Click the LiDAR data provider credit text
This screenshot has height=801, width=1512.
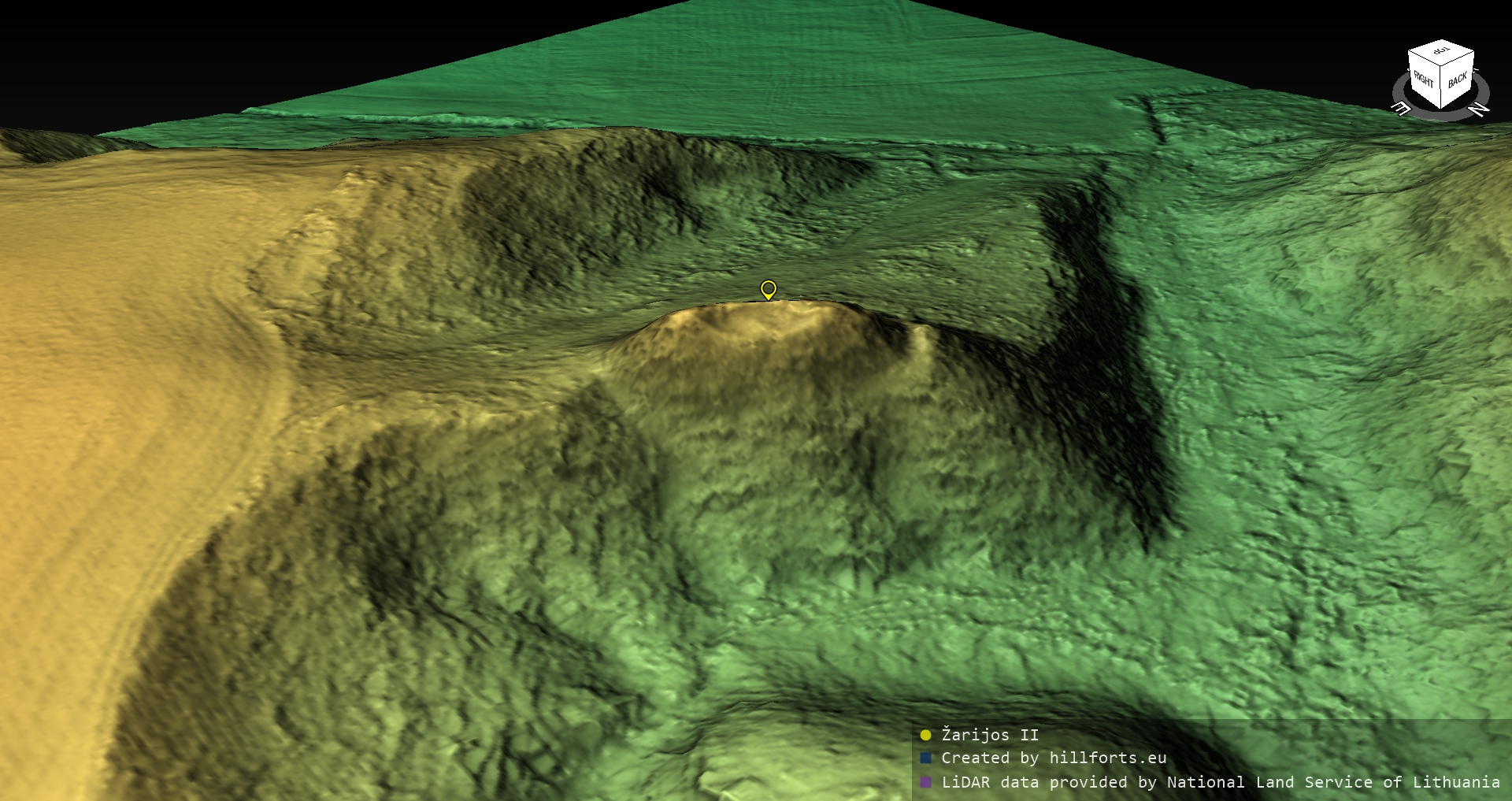1220,782
